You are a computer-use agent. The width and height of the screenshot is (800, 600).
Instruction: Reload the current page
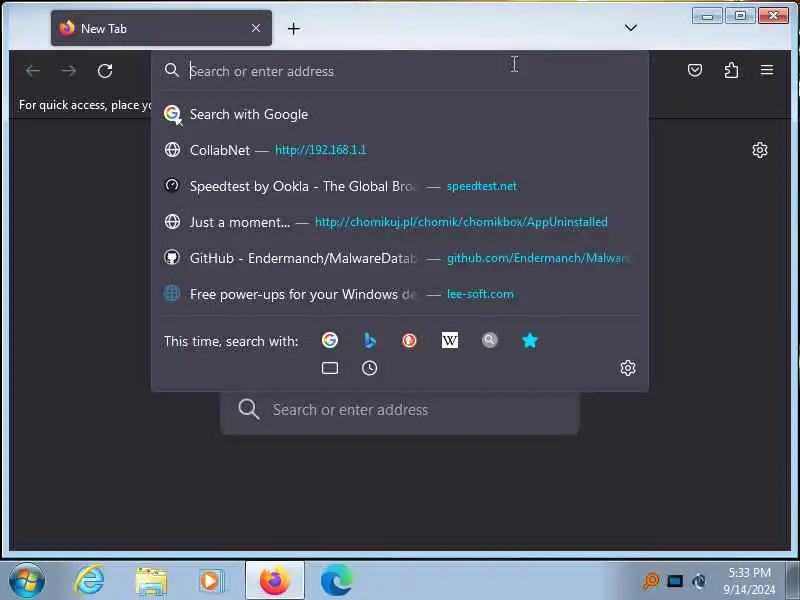(105, 70)
